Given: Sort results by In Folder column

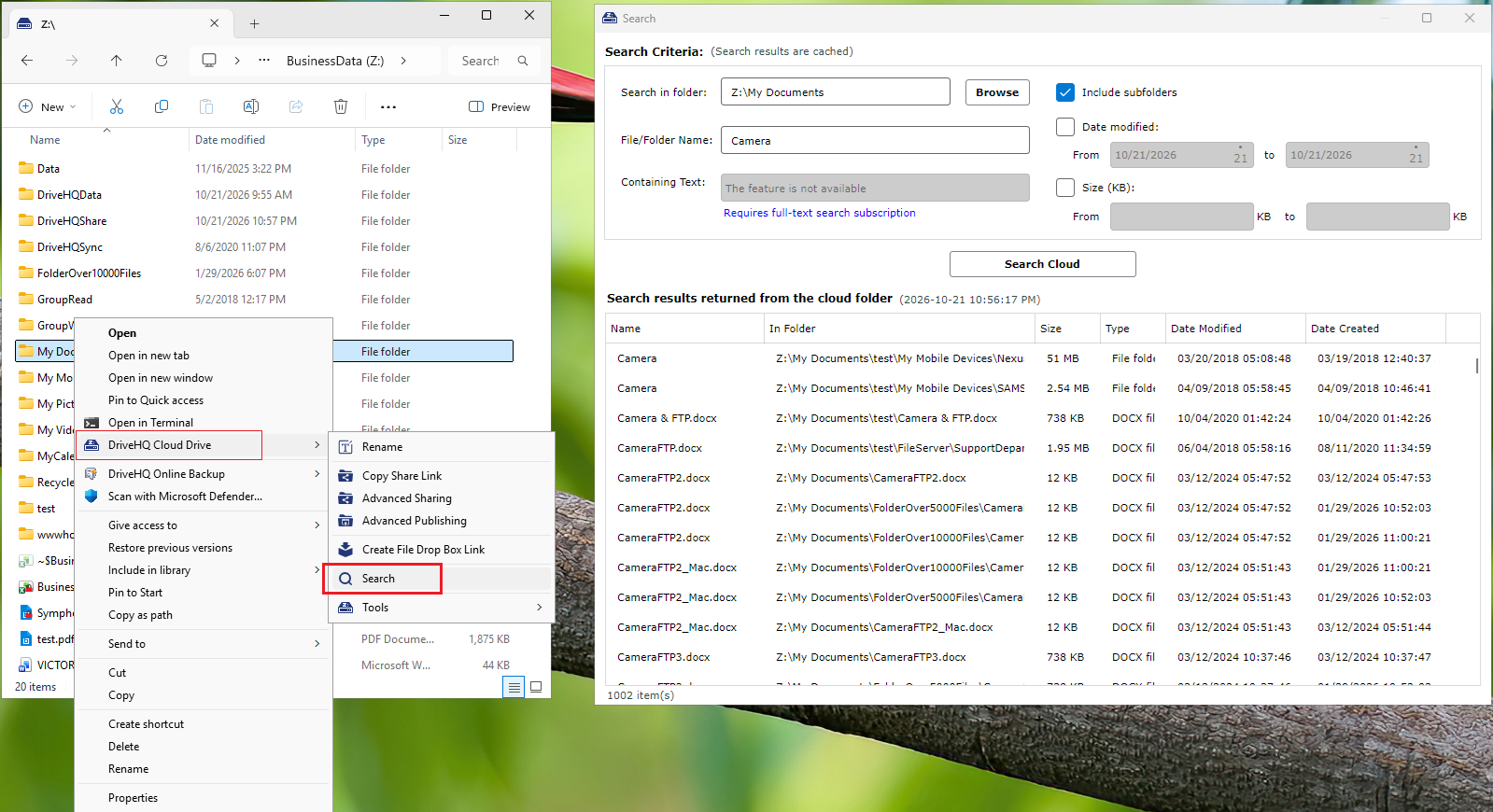Looking at the screenshot, I should click(900, 329).
